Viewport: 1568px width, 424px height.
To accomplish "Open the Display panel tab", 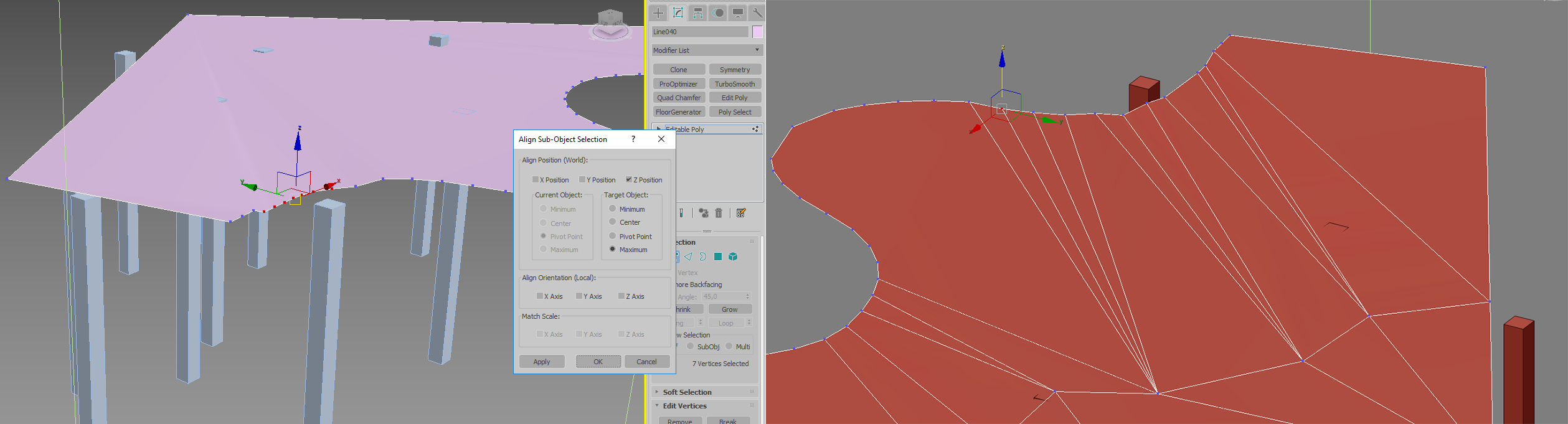I will pos(738,12).
